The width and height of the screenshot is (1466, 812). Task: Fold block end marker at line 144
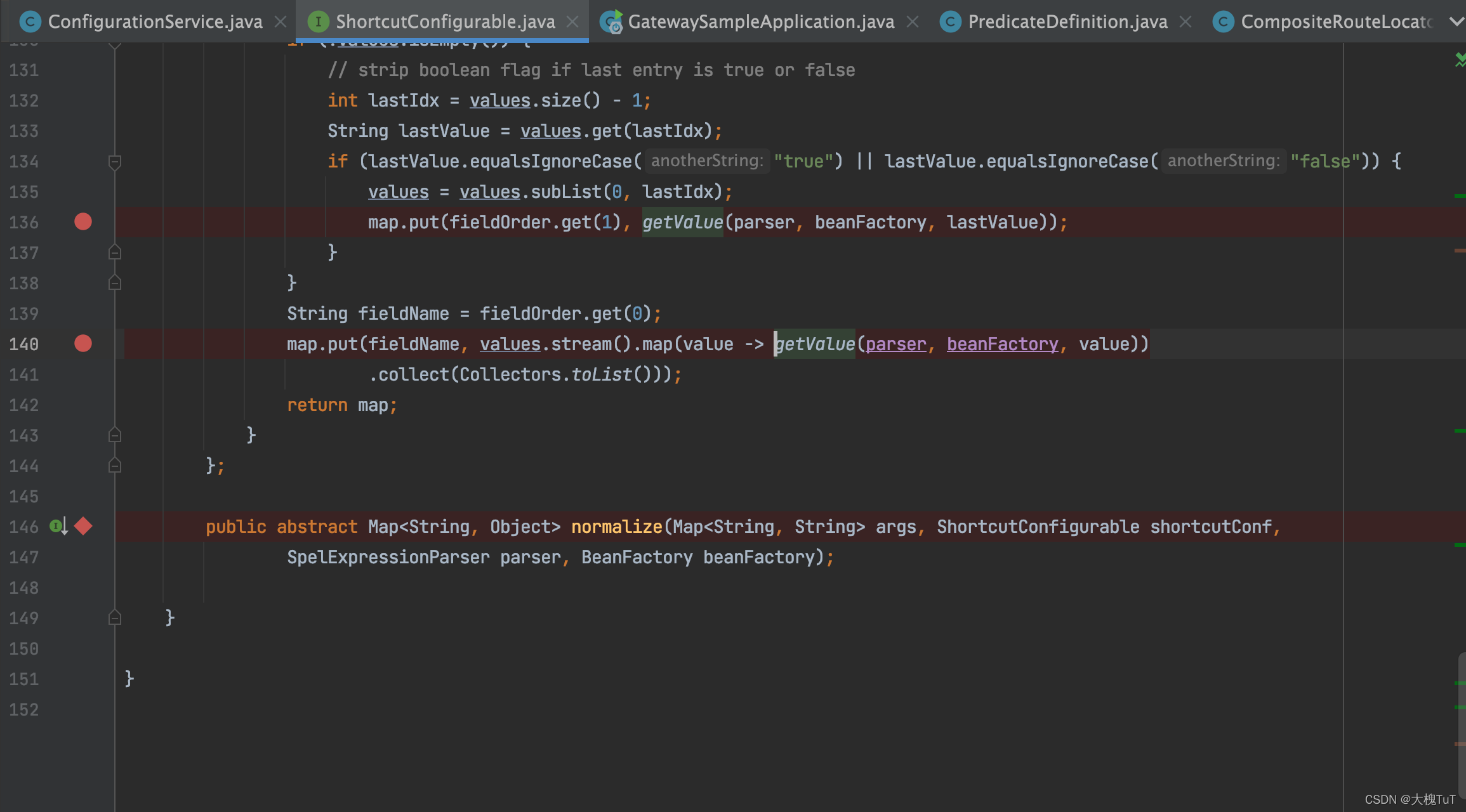115,465
